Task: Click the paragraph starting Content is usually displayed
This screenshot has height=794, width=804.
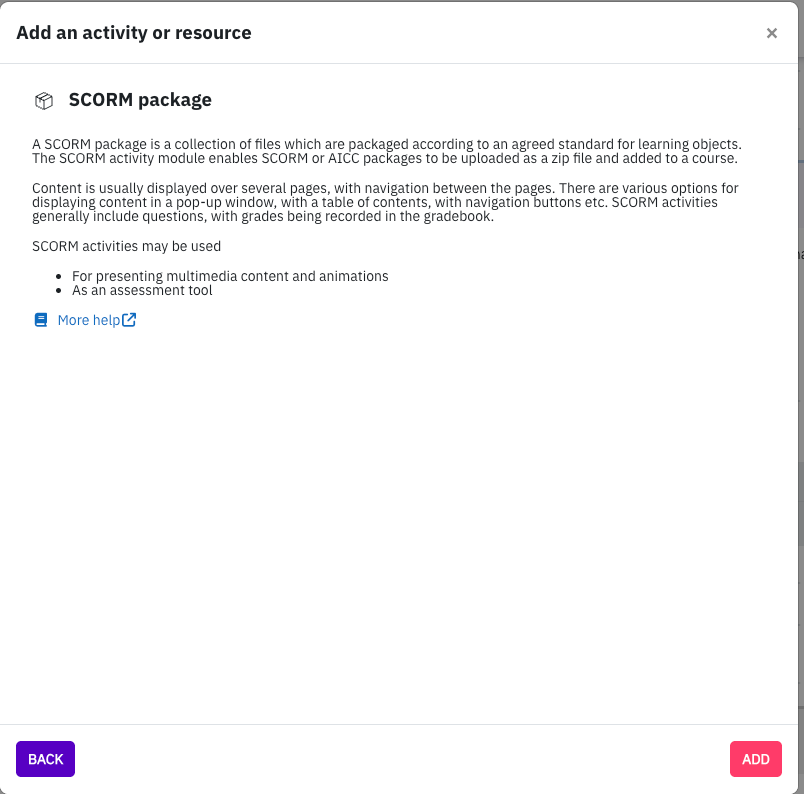Action: pyautogui.click(x=385, y=202)
